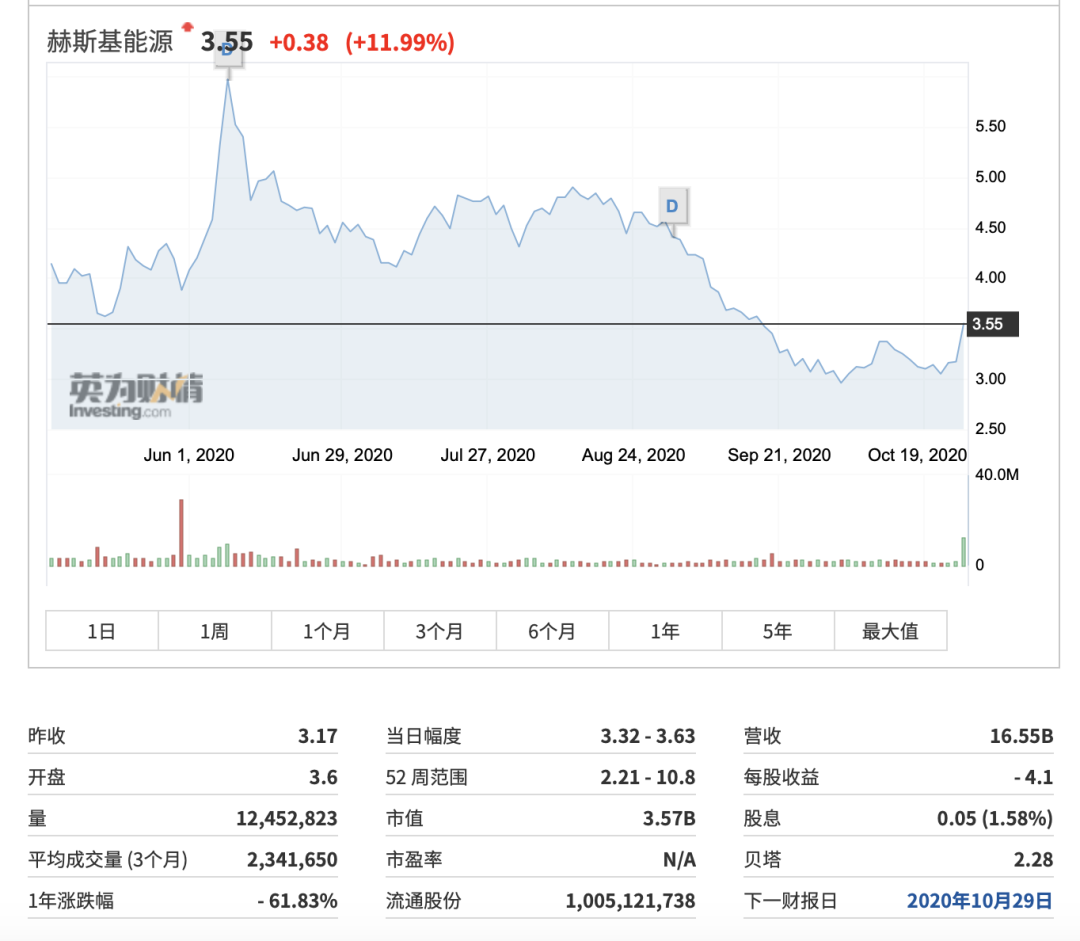Choose the 6个月 time range
The width and height of the screenshot is (1080, 941).
pos(552,630)
